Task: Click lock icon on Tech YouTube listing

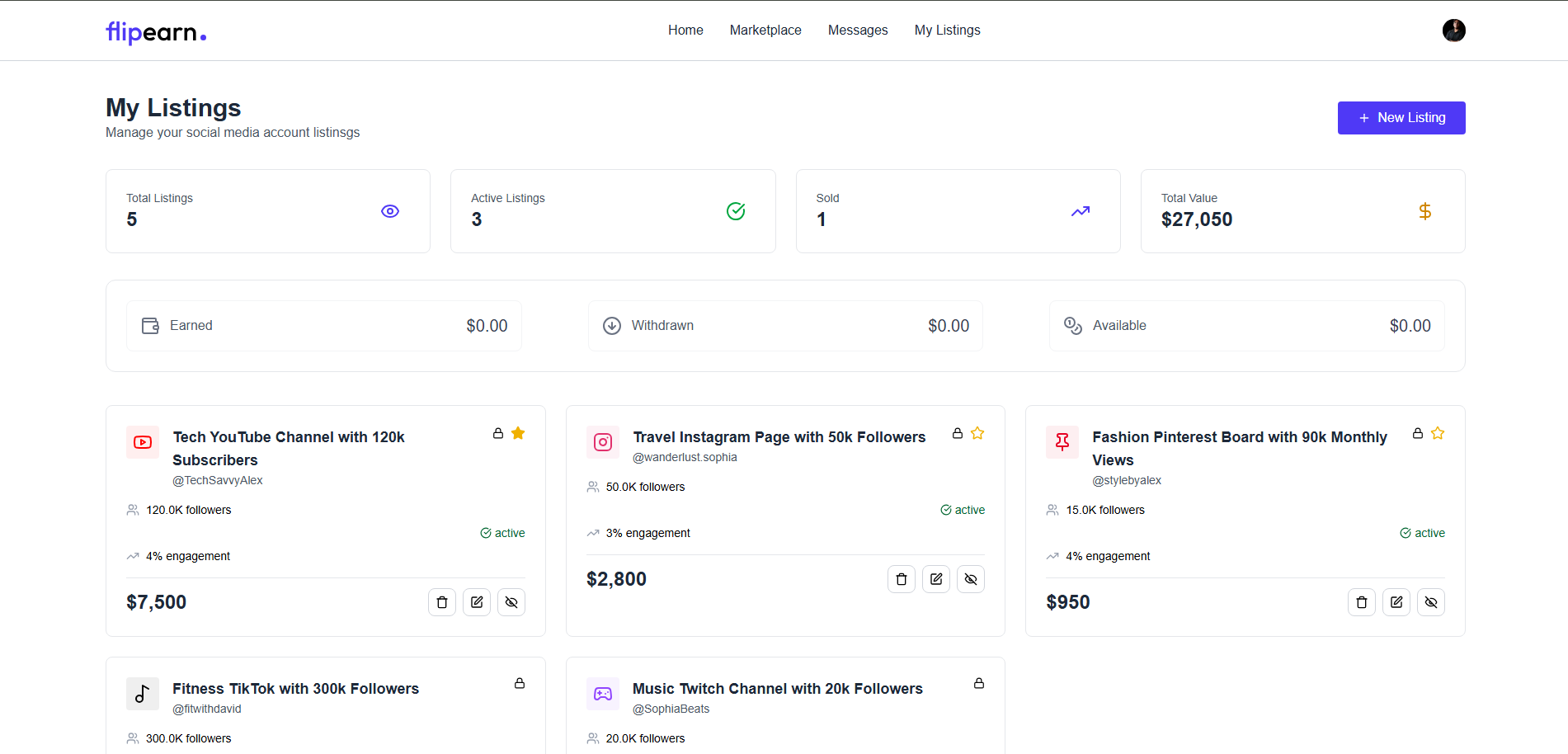Action: tap(498, 433)
